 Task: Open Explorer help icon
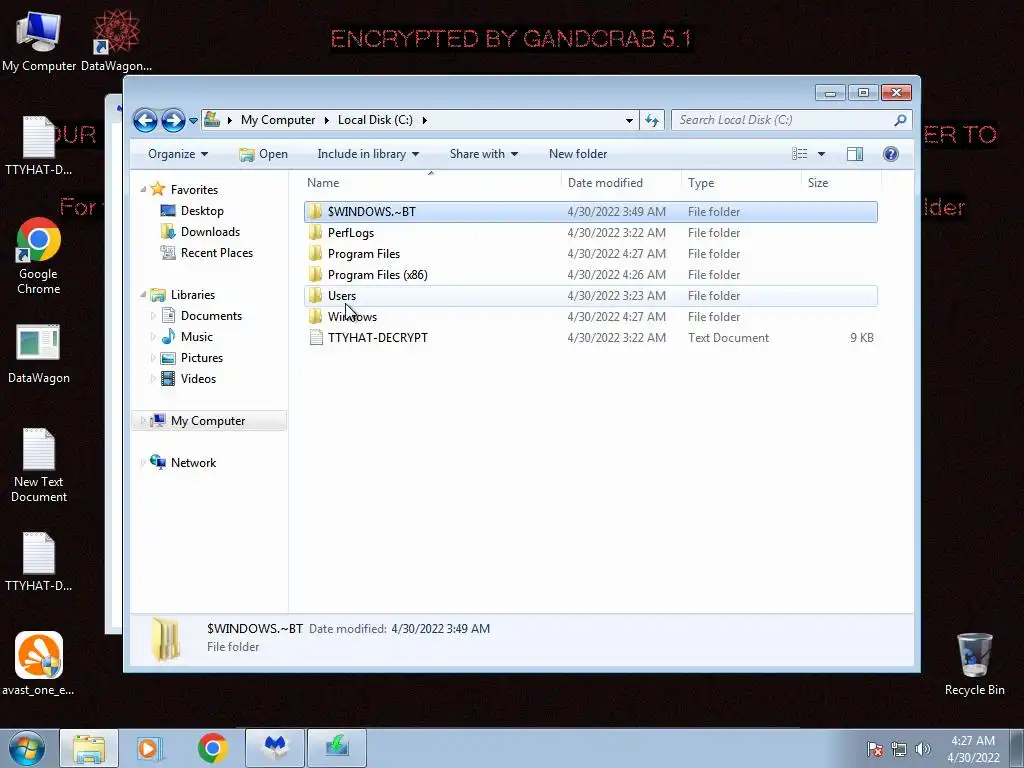(891, 154)
